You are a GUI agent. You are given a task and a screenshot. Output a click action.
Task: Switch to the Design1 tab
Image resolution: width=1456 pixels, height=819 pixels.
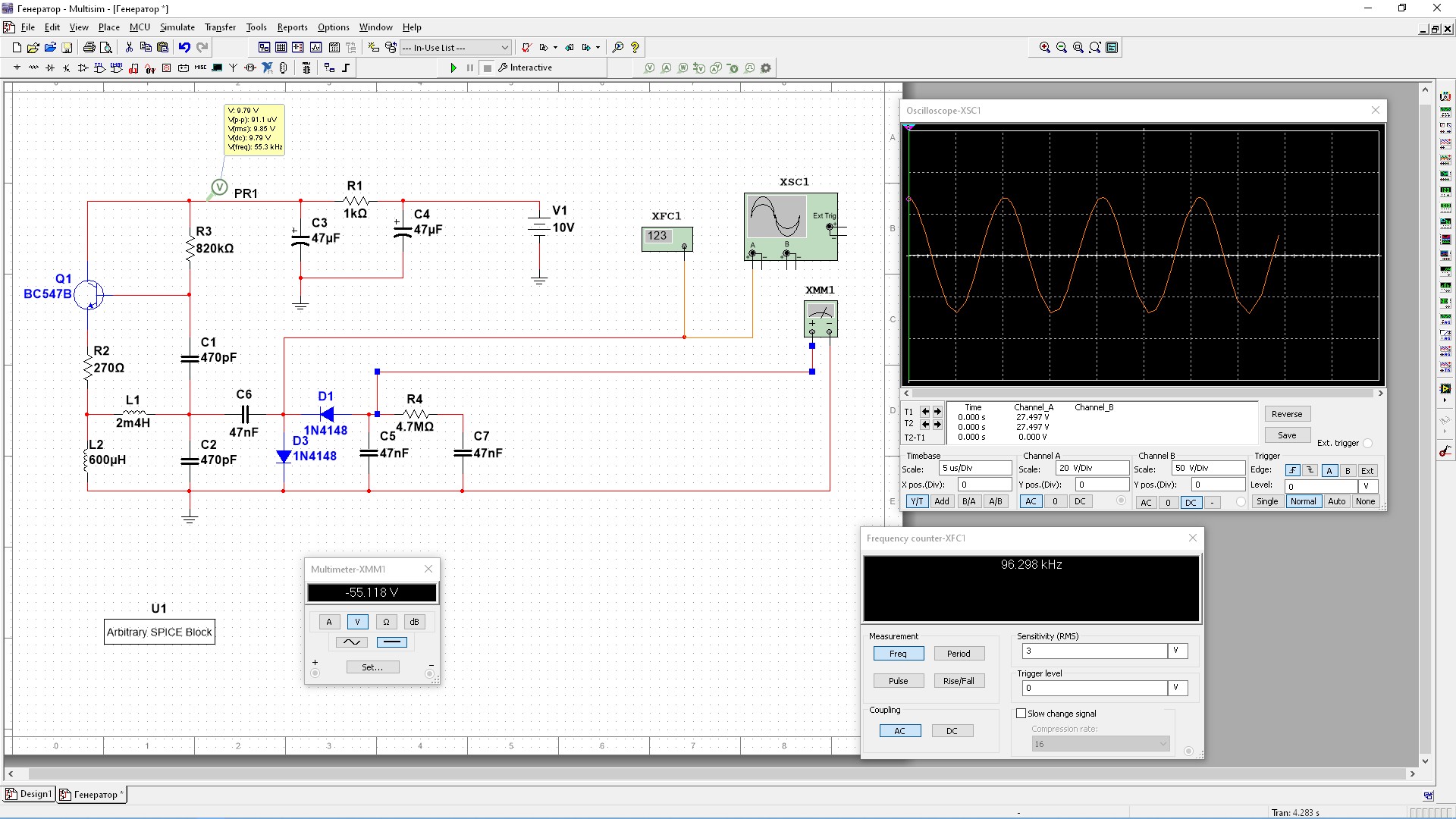(x=30, y=794)
